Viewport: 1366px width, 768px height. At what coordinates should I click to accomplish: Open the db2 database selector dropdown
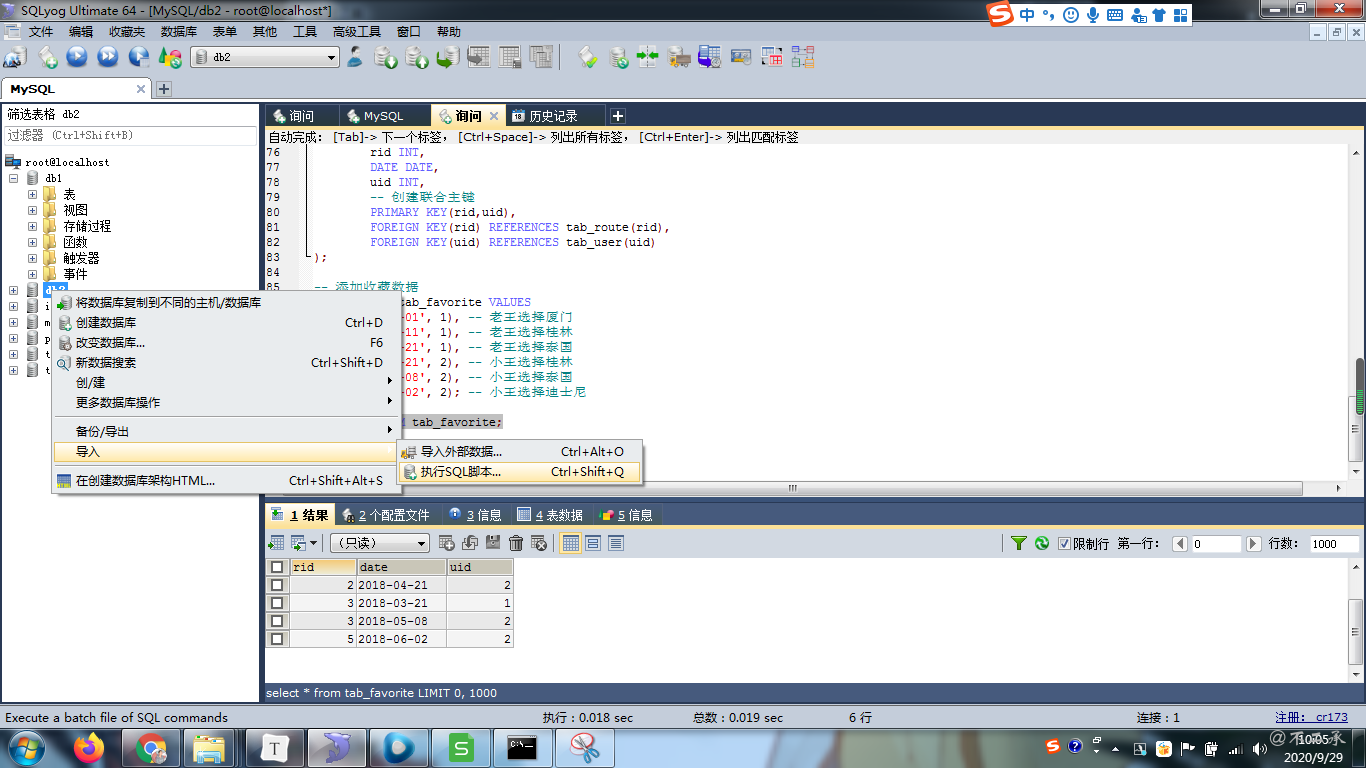[265, 57]
